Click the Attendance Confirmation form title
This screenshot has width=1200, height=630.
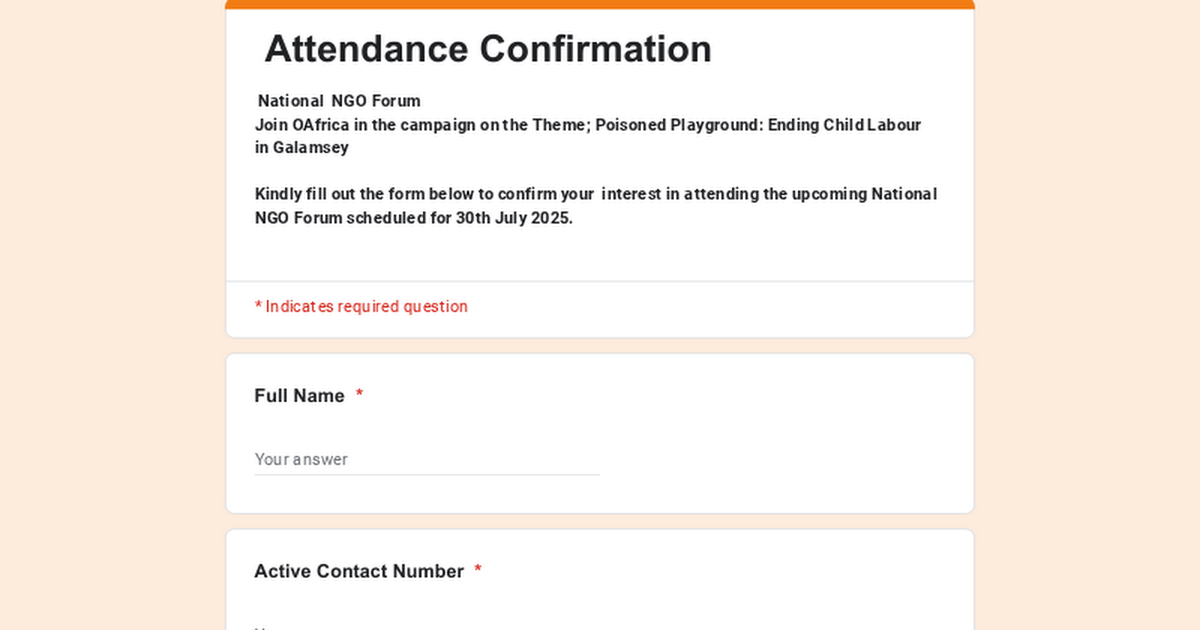[489, 48]
